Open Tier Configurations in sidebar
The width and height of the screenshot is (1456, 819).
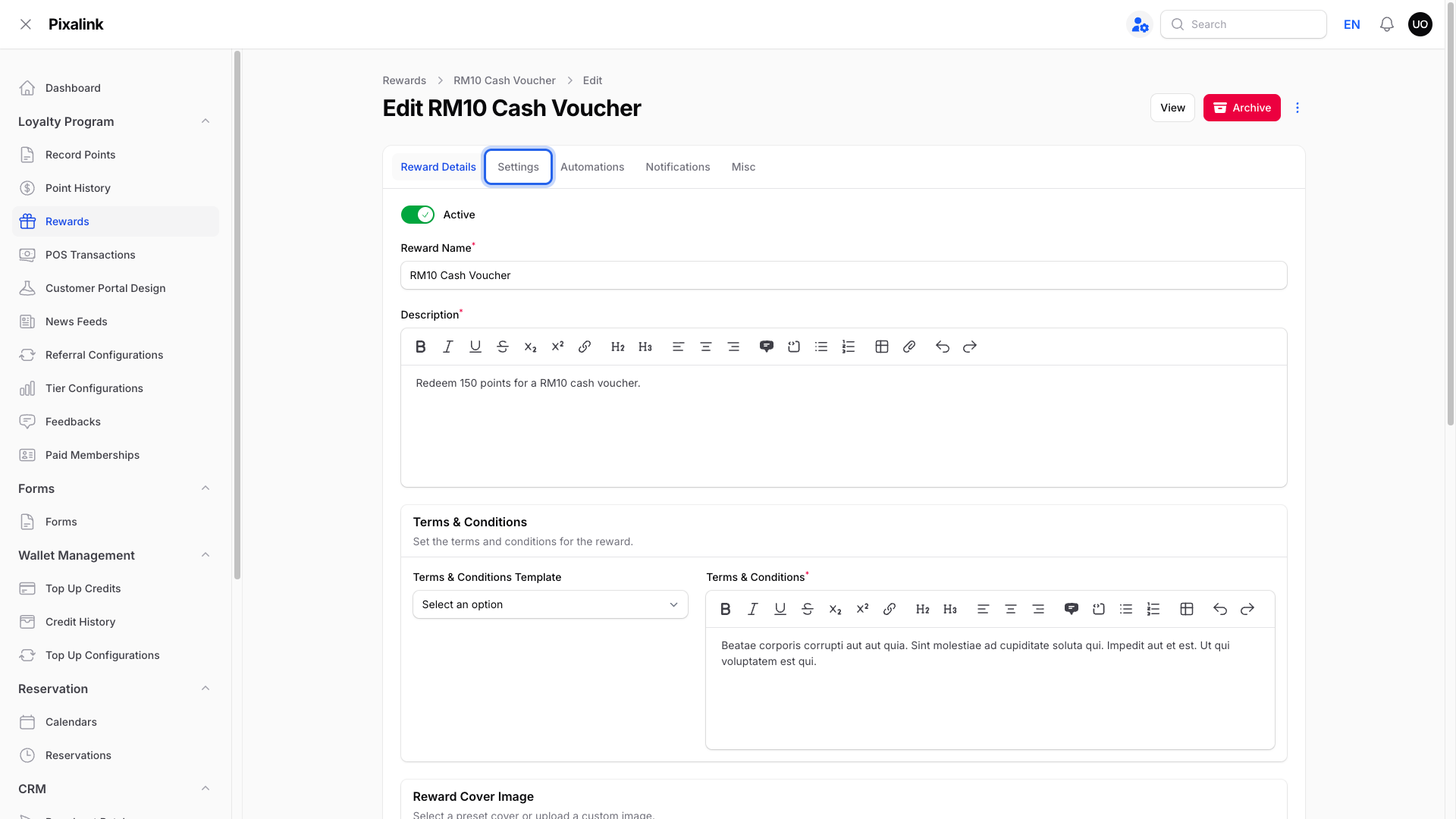click(x=115, y=388)
